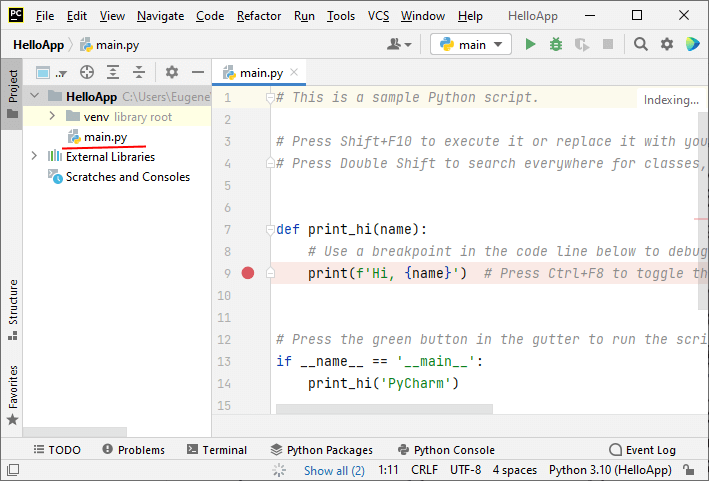709x481 pixels.
Task: Open Search Everywhere magnifier icon
Action: tap(641, 44)
